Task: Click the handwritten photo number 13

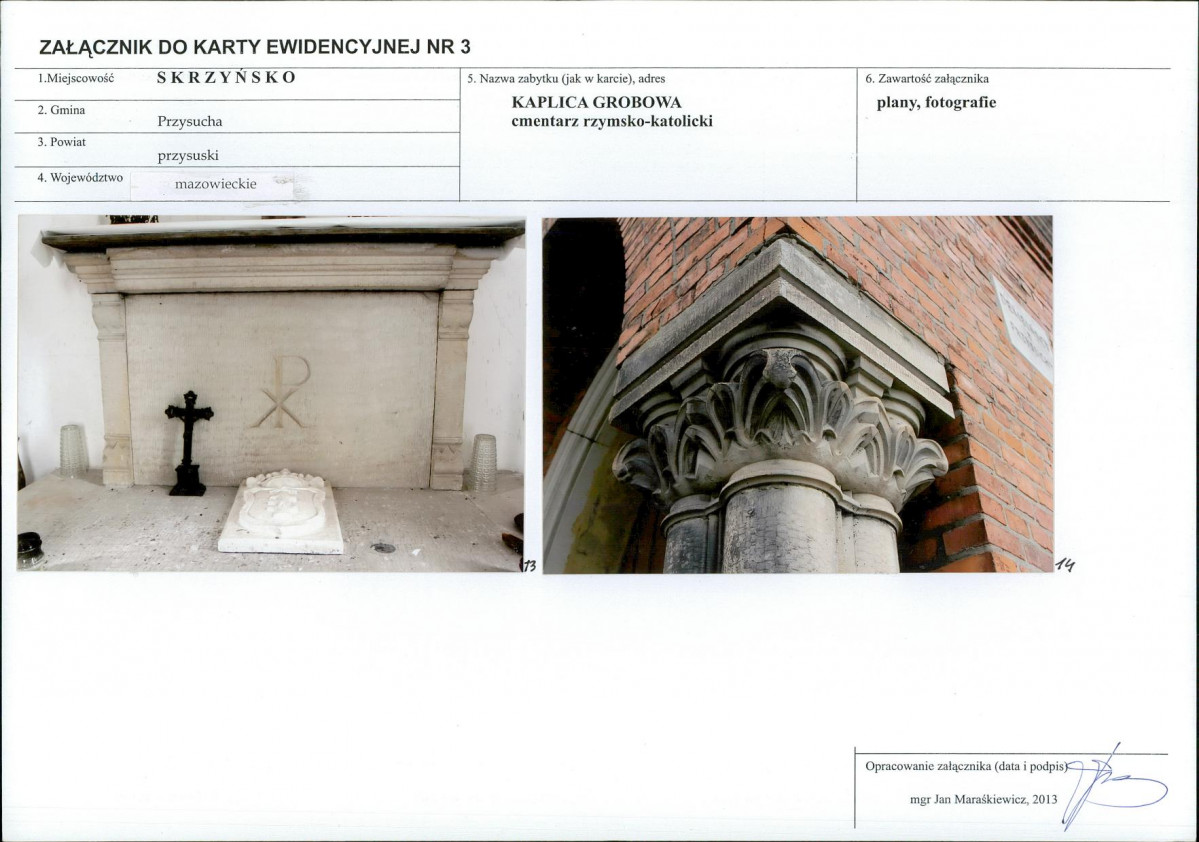Action: tap(529, 567)
